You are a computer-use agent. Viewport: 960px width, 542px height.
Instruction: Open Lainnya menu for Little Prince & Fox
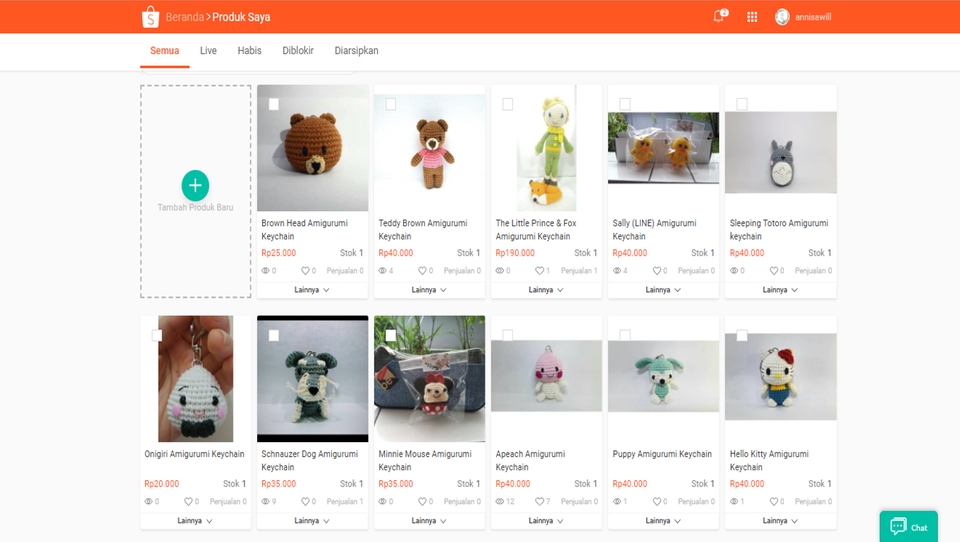[546, 290]
